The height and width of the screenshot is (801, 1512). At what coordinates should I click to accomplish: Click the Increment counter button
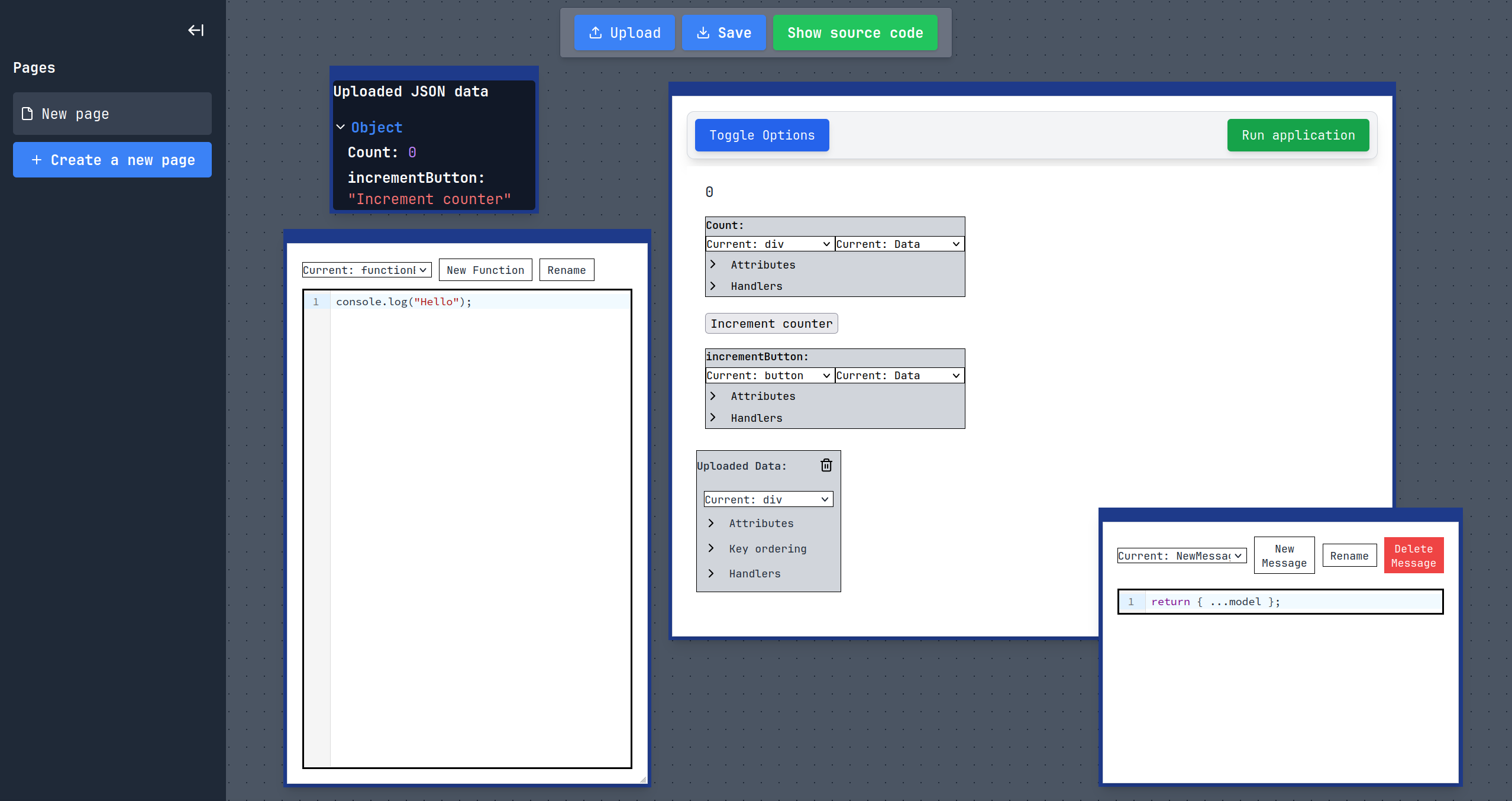click(x=770, y=323)
